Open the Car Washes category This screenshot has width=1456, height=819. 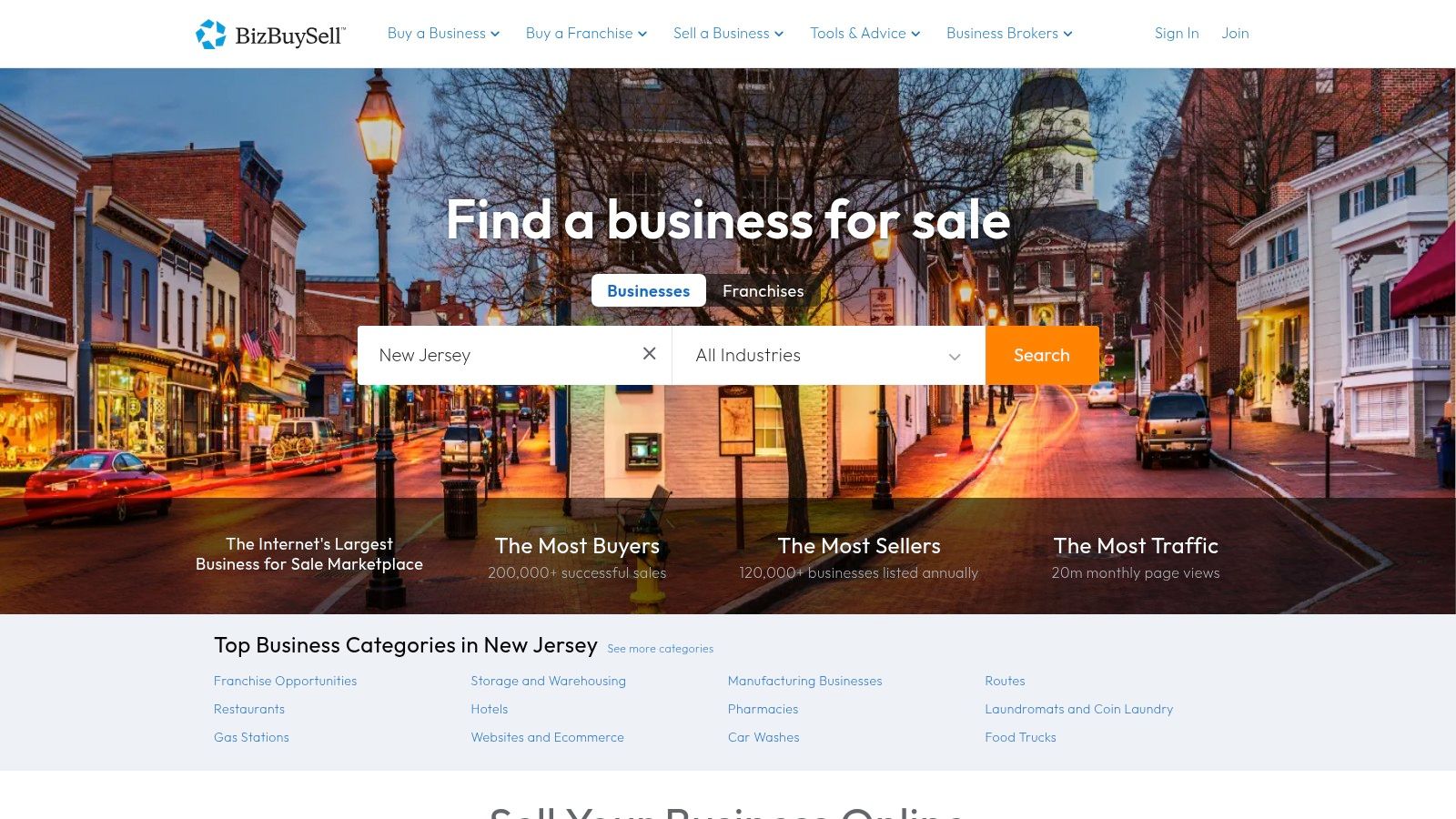point(763,737)
